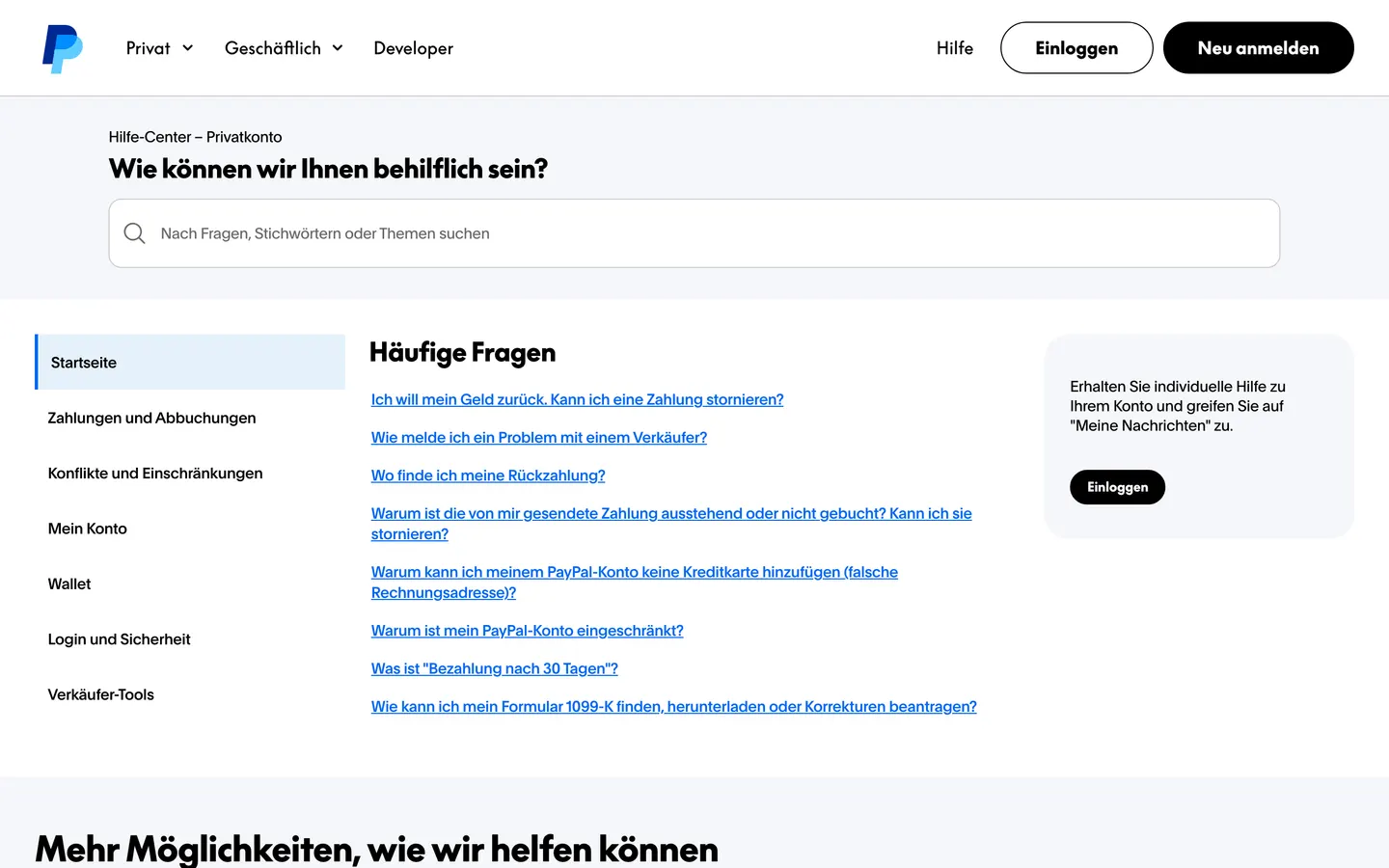The width and height of the screenshot is (1389, 868).
Task: Open 'Formular 1099-K' question link
Action: pos(673,707)
